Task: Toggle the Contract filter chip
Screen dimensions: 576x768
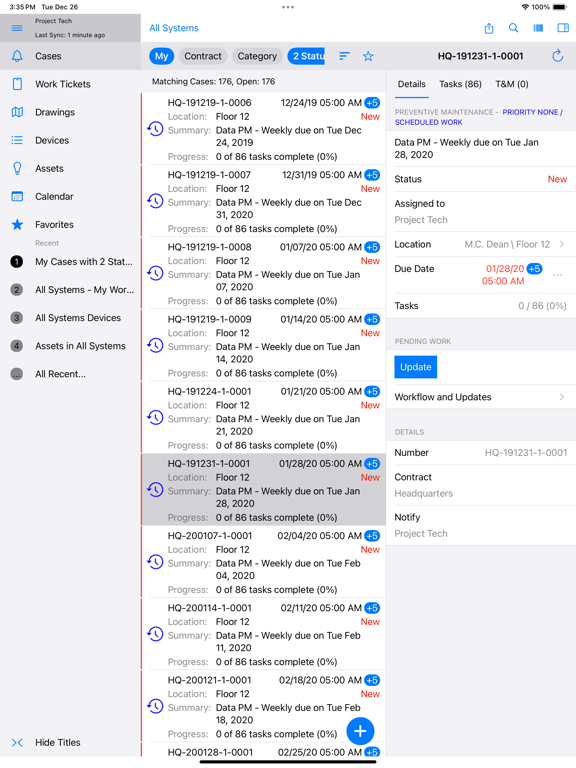Action: click(203, 56)
